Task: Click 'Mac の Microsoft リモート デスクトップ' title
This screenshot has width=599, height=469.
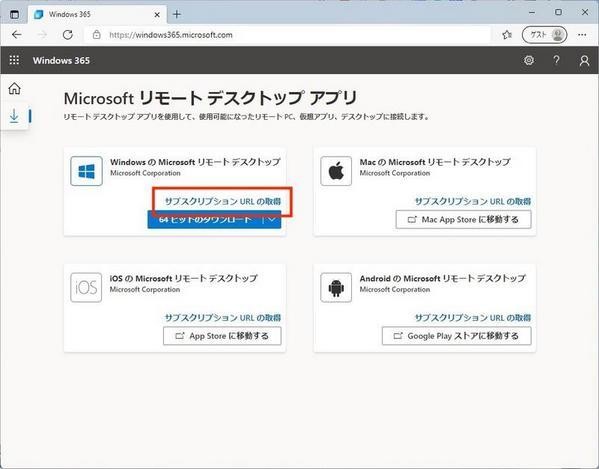Action: click(435, 162)
